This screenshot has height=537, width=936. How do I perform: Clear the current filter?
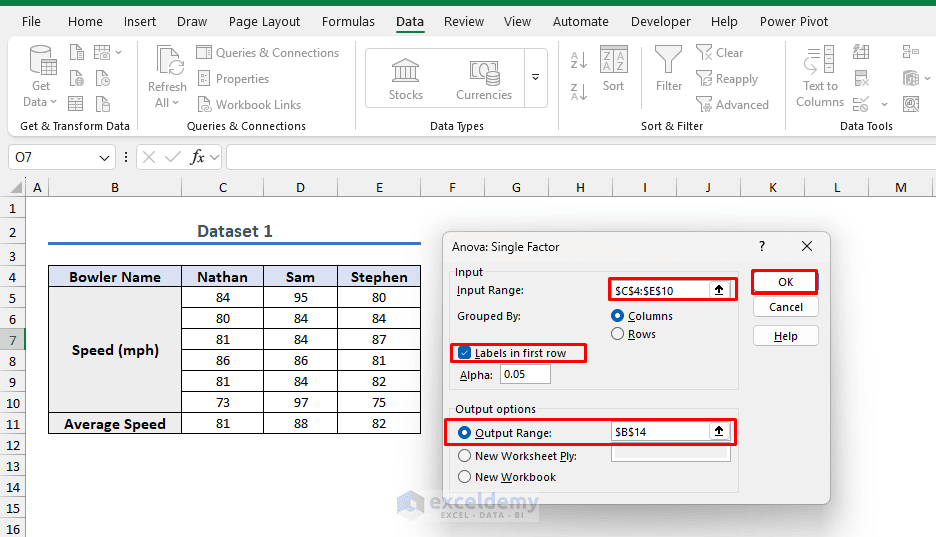click(x=720, y=53)
